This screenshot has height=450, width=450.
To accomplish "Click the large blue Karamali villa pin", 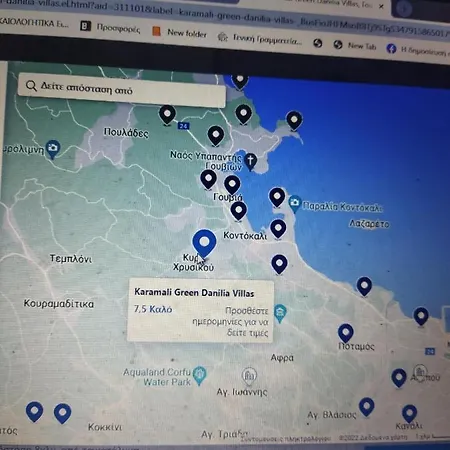I will point(204,243).
